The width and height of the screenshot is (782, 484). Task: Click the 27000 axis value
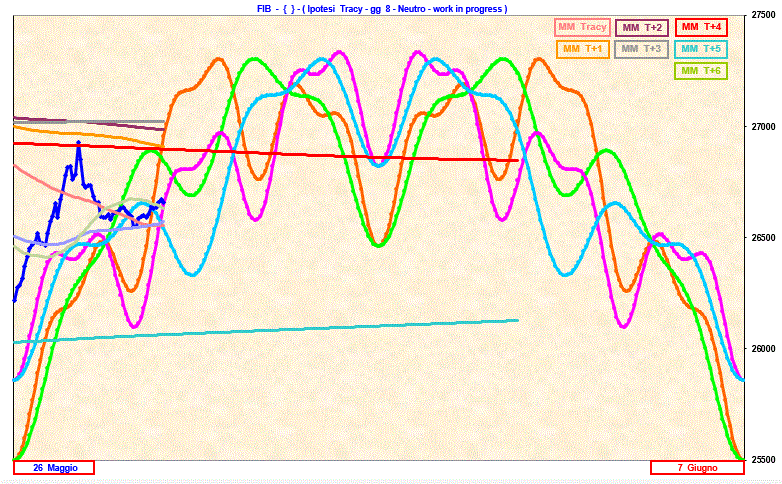pos(763,127)
